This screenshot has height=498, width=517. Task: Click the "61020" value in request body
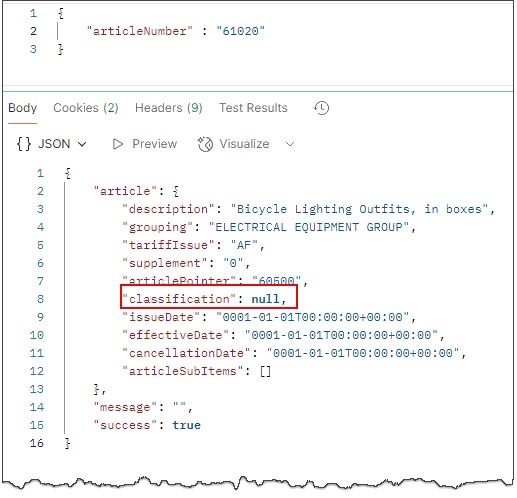pyautogui.click(x=240, y=31)
